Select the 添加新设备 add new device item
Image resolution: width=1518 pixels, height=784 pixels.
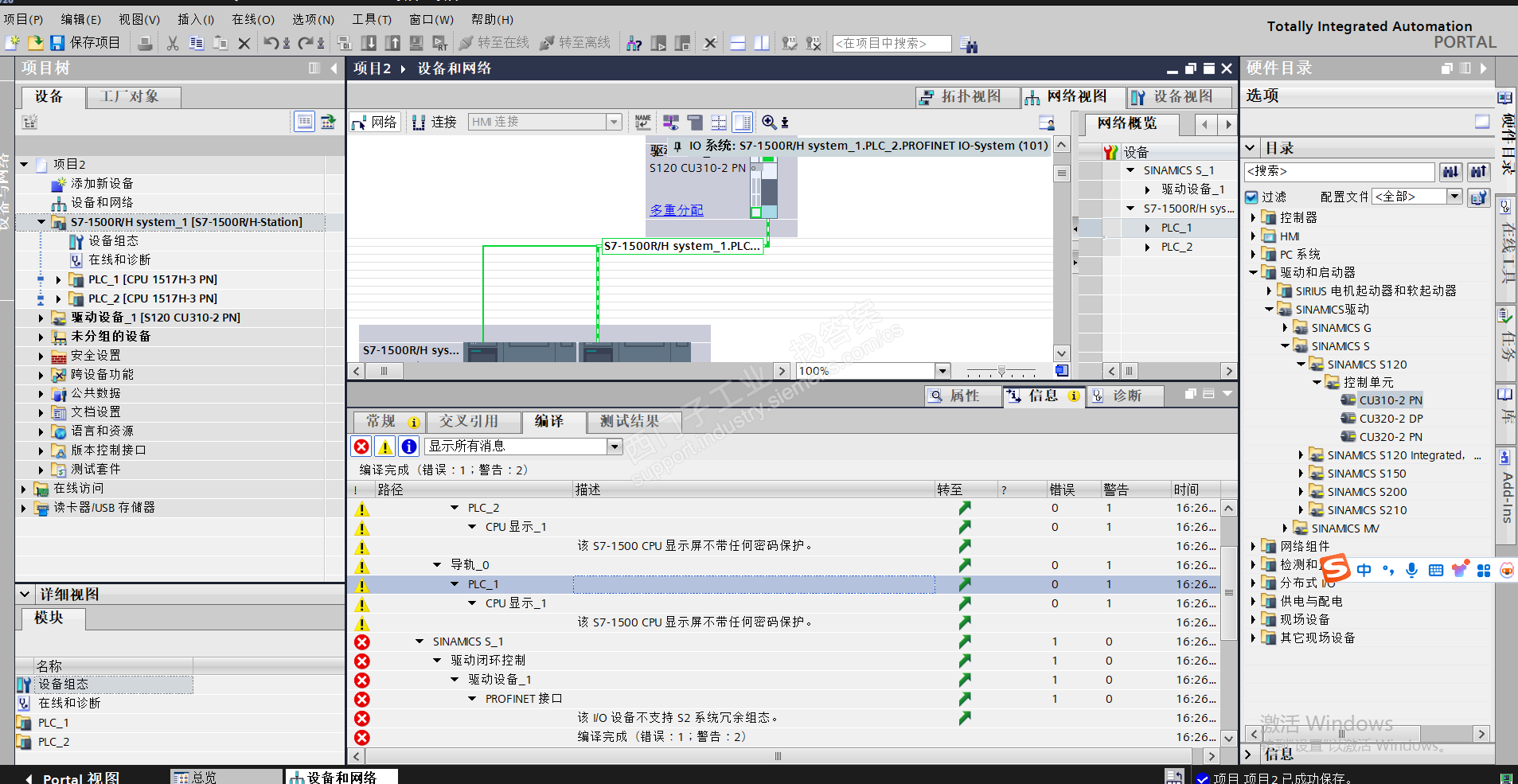pyautogui.click(x=101, y=184)
